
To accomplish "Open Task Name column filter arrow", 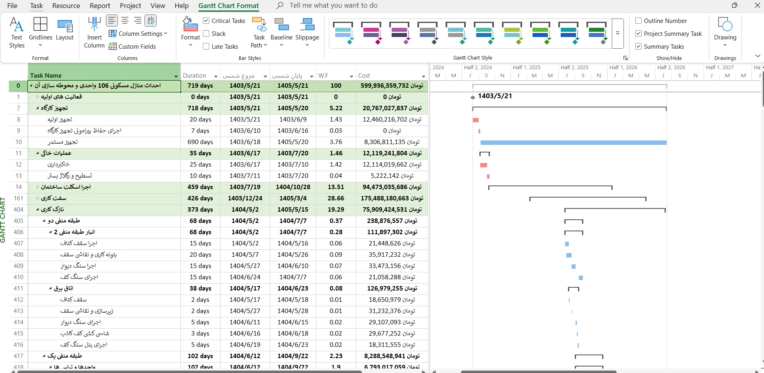I will point(176,76).
